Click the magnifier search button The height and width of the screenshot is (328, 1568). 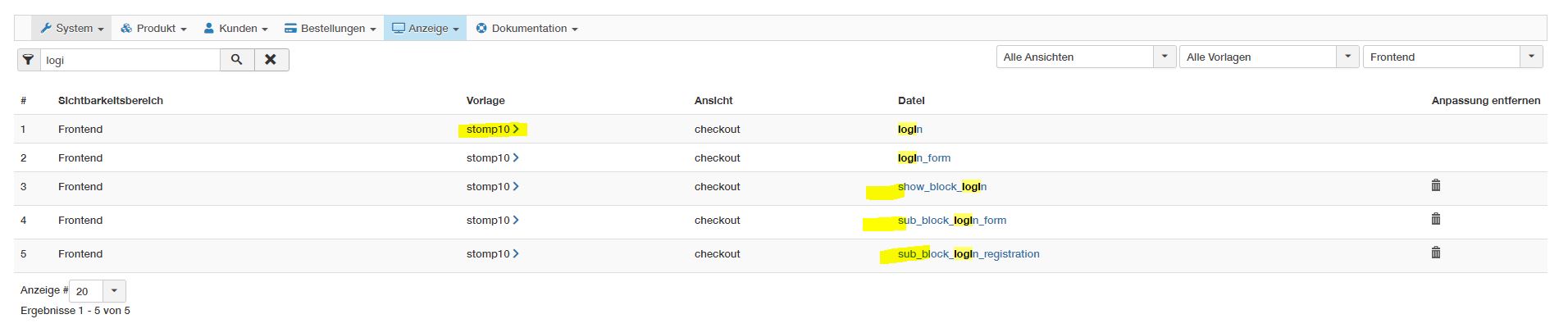point(237,60)
